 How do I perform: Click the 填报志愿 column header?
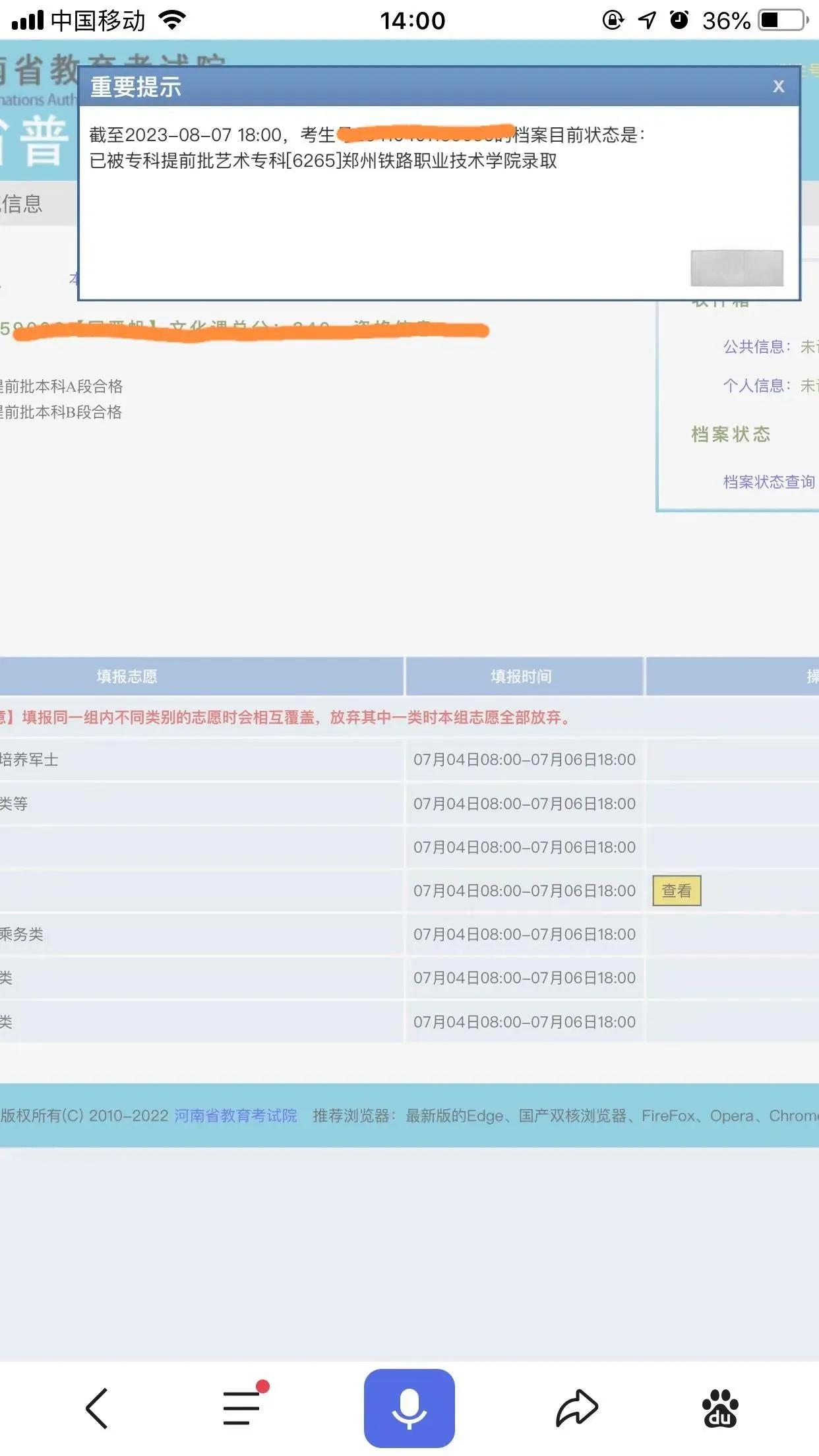point(127,677)
